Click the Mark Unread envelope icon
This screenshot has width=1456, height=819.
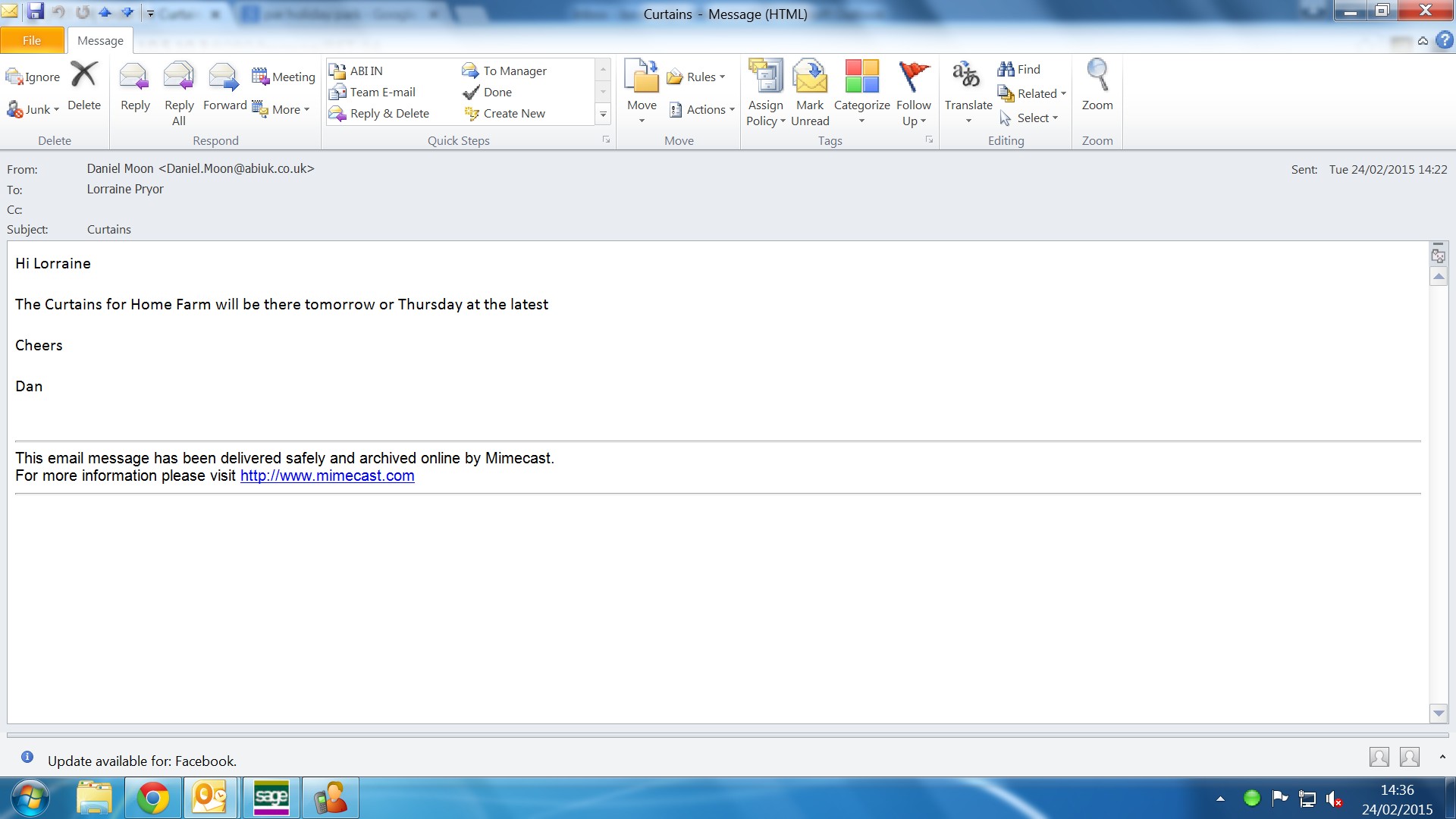810,77
